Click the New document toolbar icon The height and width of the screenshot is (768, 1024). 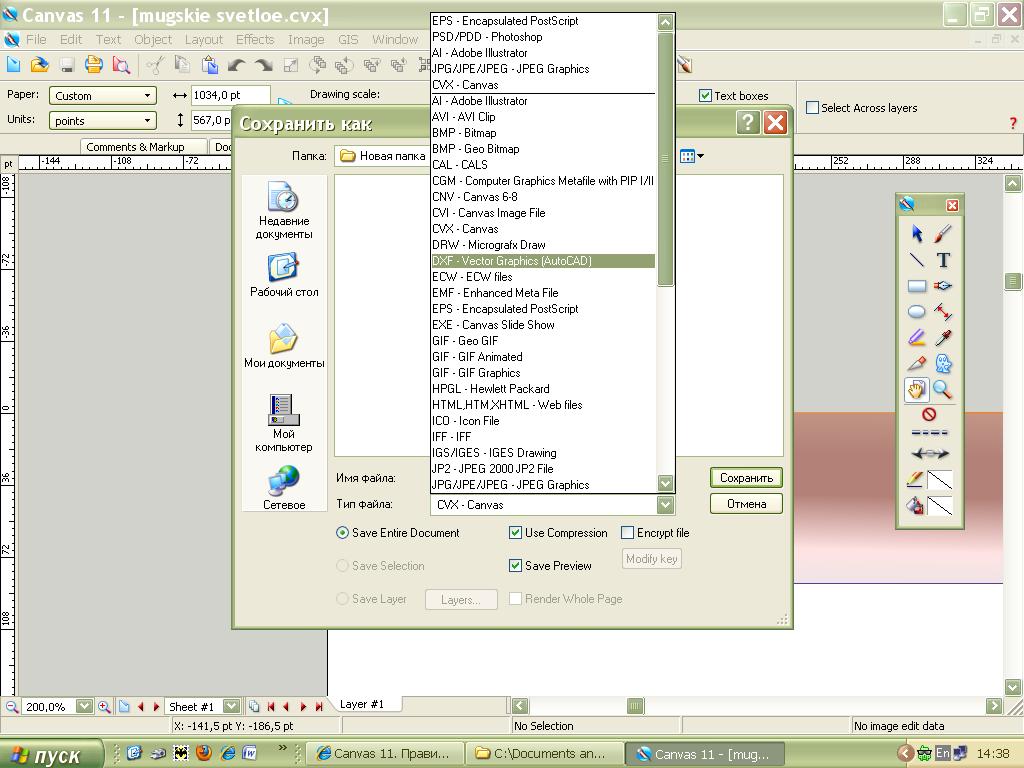[x=13, y=65]
